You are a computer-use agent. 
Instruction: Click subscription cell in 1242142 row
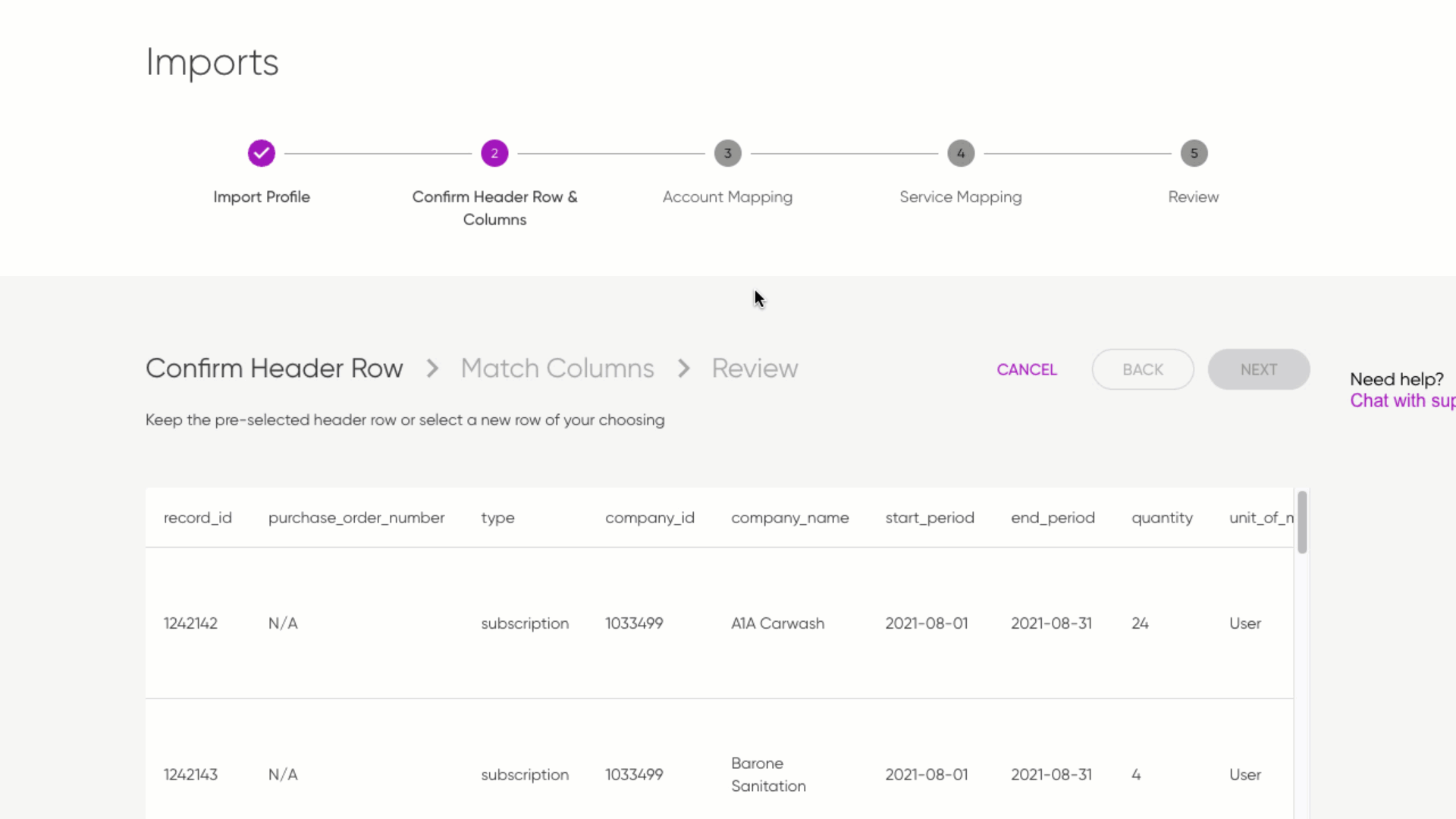[x=525, y=623]
